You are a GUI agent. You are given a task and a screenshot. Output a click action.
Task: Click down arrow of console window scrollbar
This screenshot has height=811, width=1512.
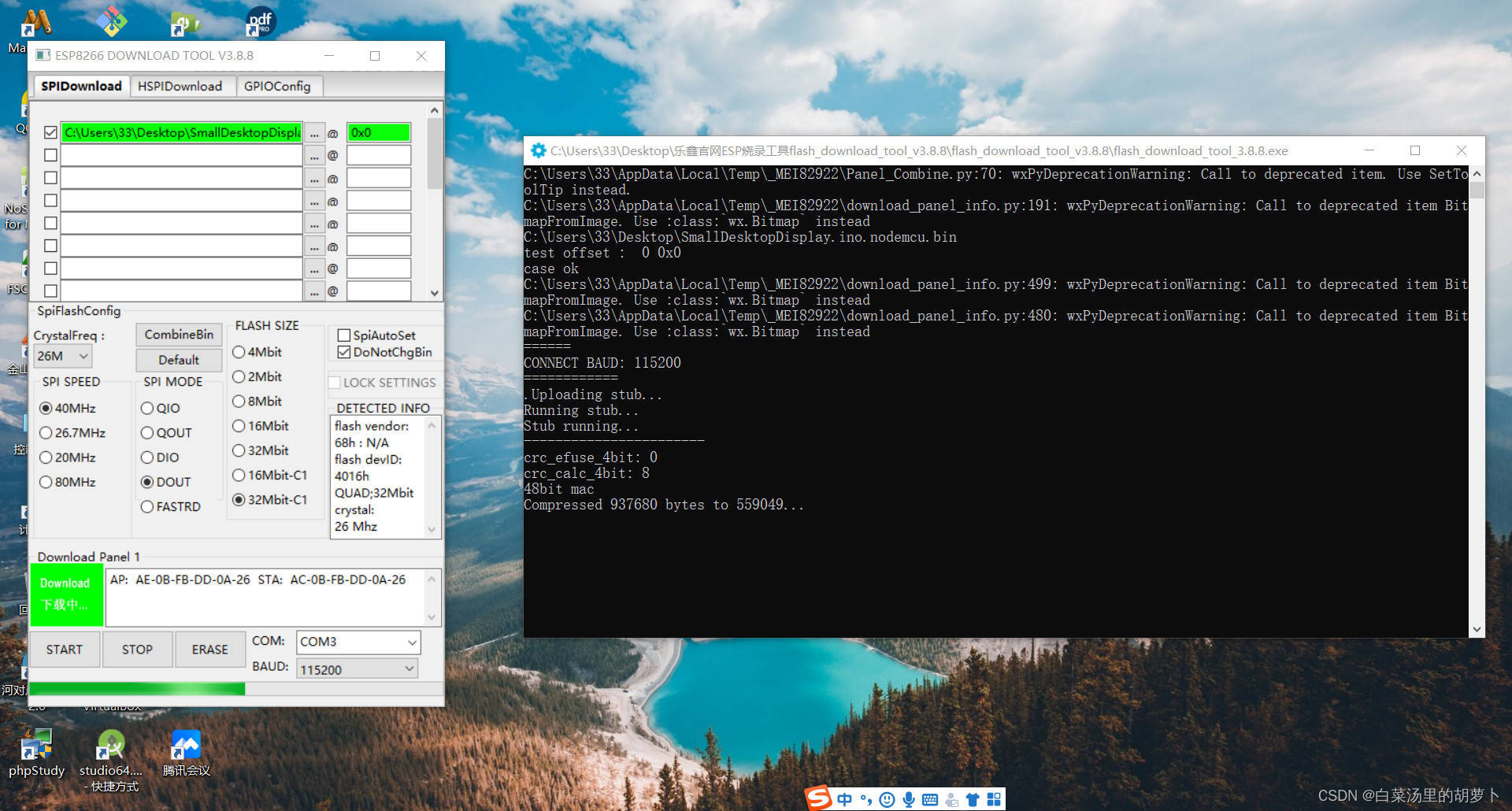coord(1477,630)
